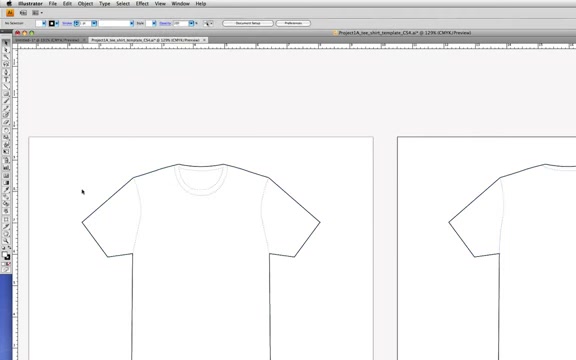Select the Blob Brush tool
This screenshot has height=360, width=576.
point(6,115)
